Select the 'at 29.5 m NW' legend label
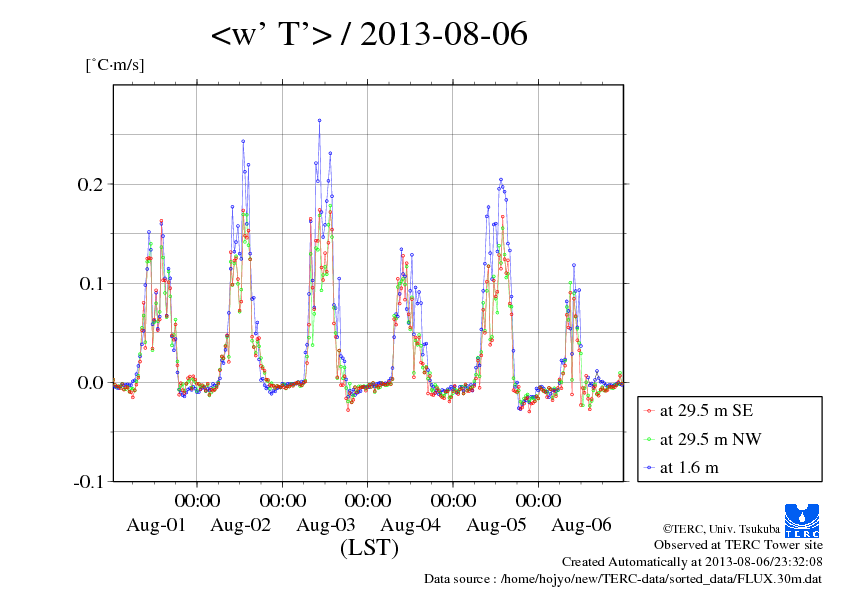This screenshot has height=595, width=842. coord(710,439)
